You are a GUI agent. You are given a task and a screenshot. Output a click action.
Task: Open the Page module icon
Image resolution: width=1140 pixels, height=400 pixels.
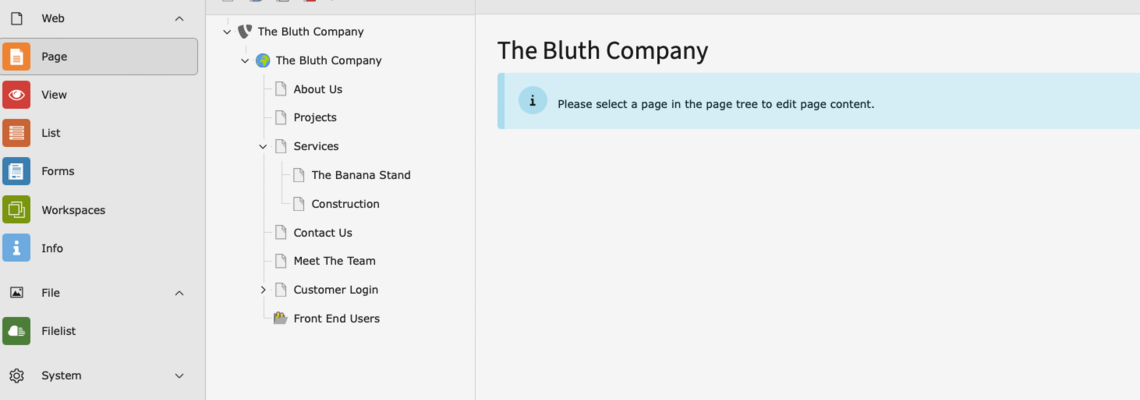16,57
